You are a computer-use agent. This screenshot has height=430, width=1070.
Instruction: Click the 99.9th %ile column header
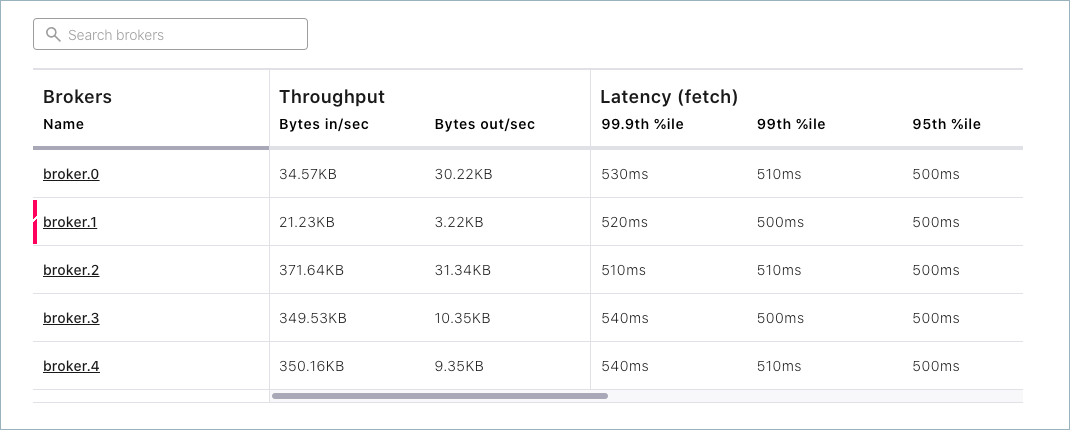(x=642, y=124)
